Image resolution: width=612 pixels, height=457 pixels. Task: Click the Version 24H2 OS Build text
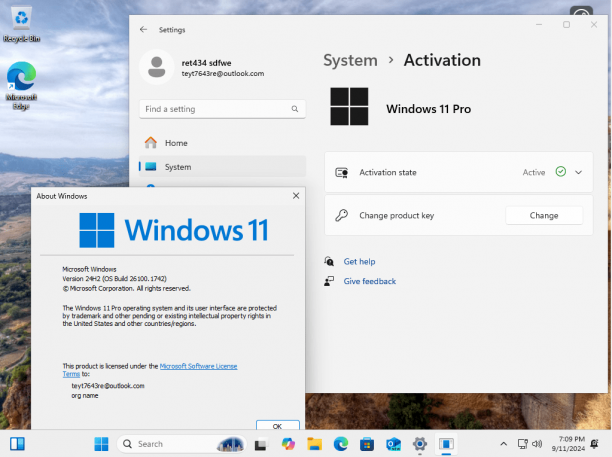click(x=114, y=279)
